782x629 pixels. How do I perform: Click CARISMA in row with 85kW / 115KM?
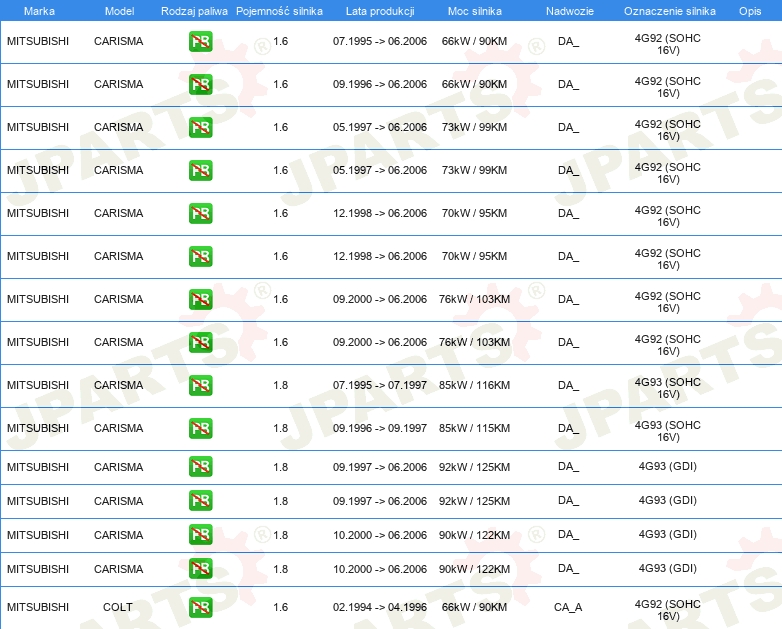pos(119,428)
